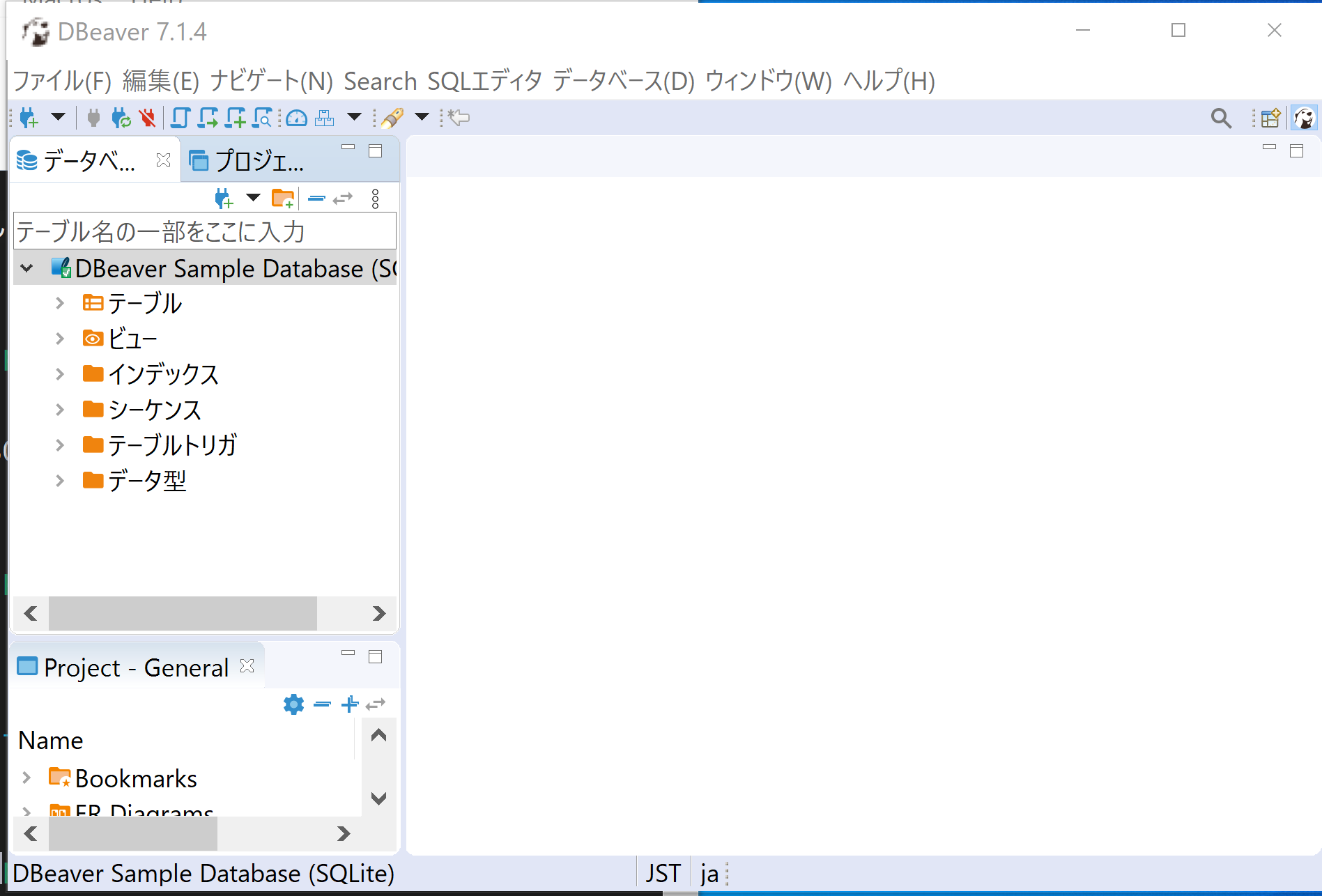This screenshot has height=896, width=1322.
Task: Open the ファイル(F) menu
Action: tap(62, 81)
